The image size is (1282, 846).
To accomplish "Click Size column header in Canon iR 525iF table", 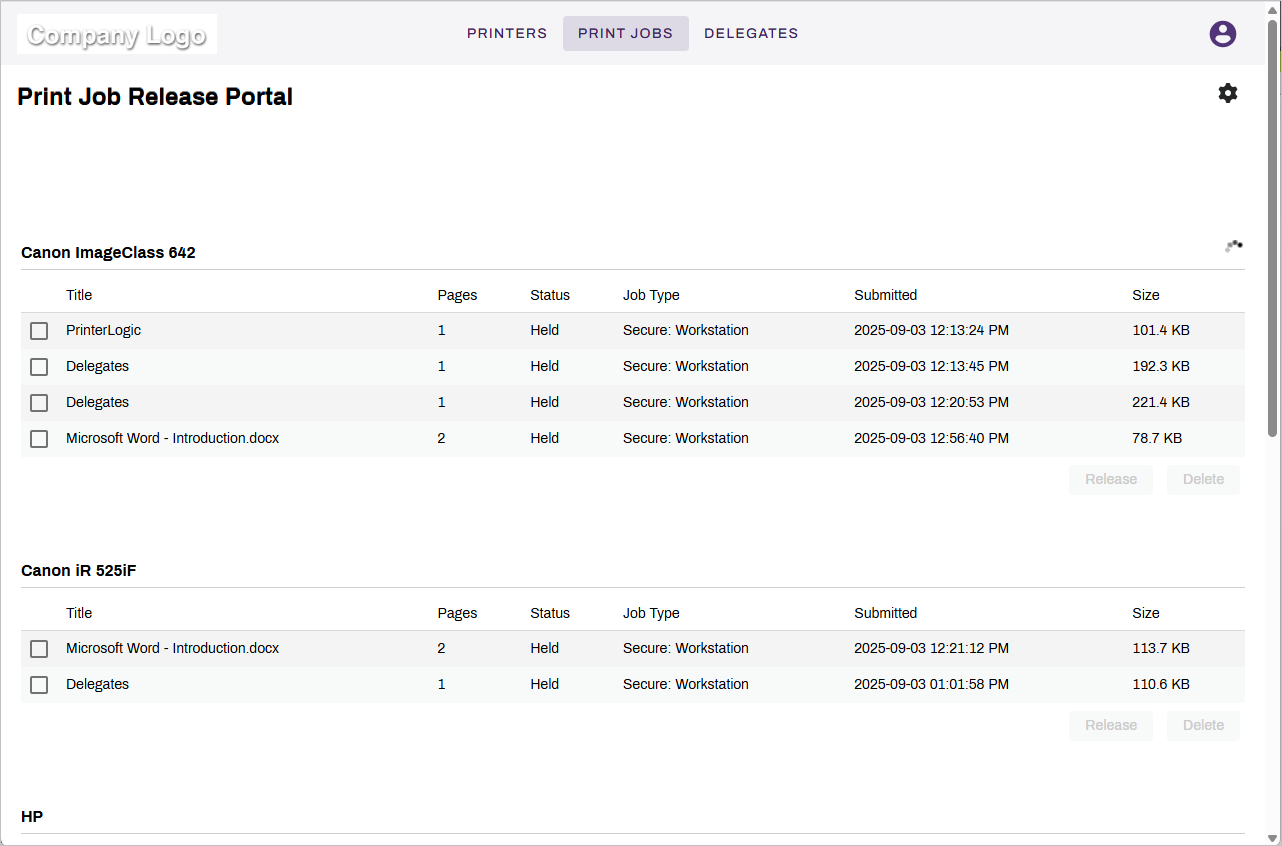I will pos(1146,613).
